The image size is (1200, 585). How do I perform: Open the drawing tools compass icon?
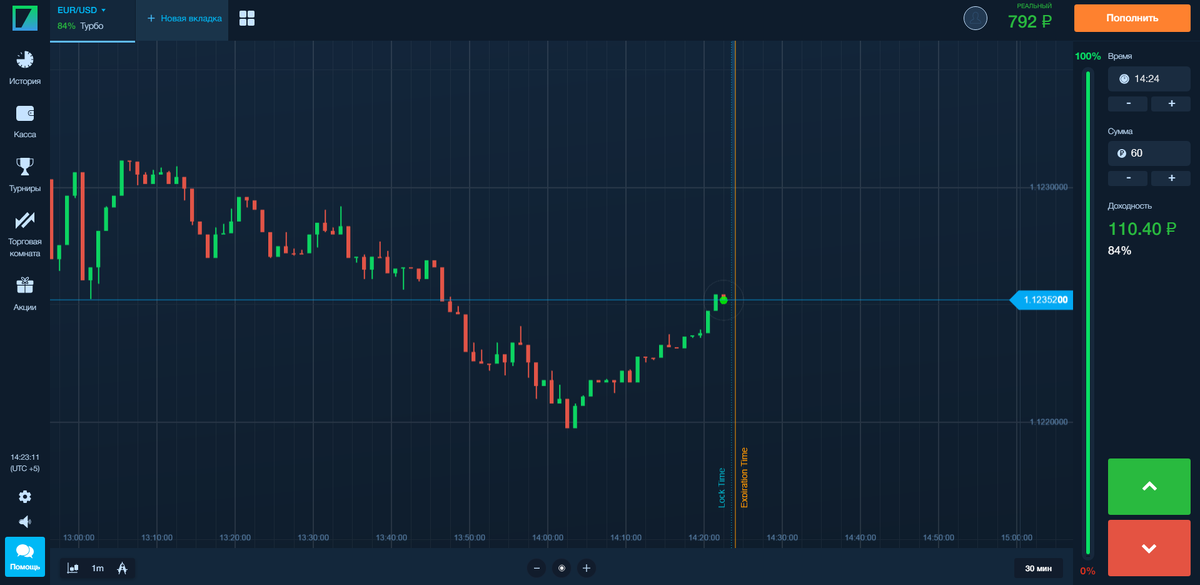pos(123,568)
